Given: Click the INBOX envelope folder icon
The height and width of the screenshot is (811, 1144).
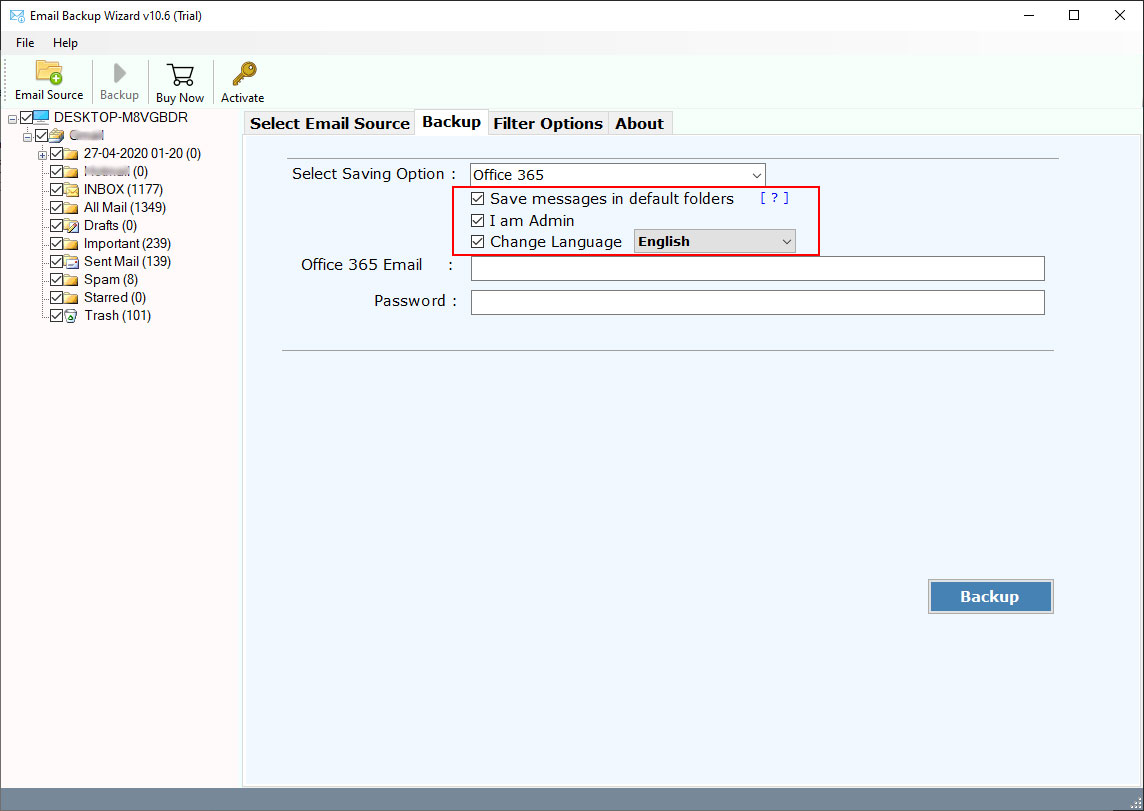Looking at the screenshot, I should [x=72, y=190].
